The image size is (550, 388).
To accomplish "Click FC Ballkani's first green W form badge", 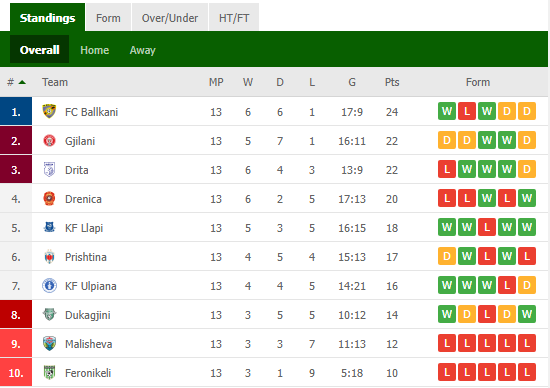I will click(447, 111).
